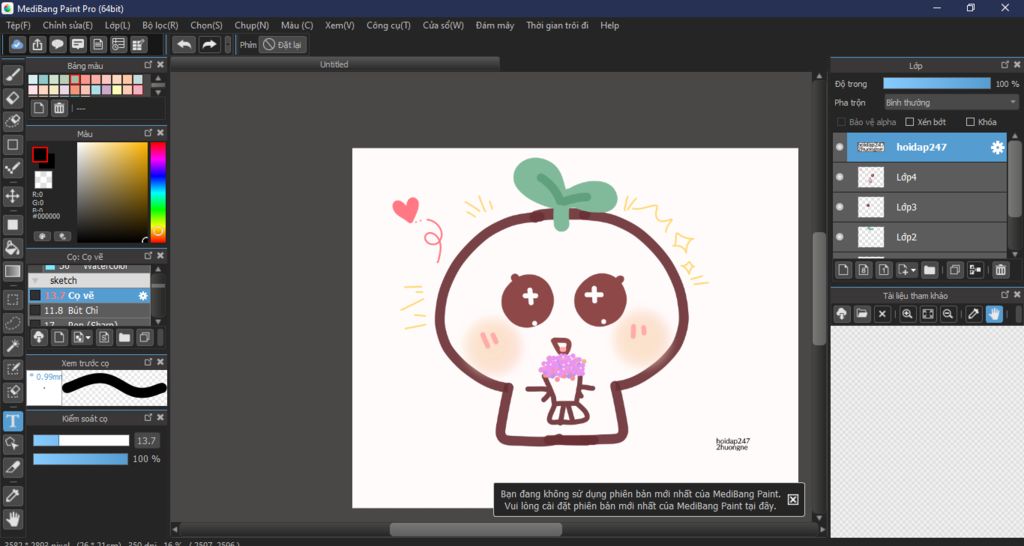Hide the hoidap247 layer
Viewport: 1024px width, 546px height.
pos(840,148)
